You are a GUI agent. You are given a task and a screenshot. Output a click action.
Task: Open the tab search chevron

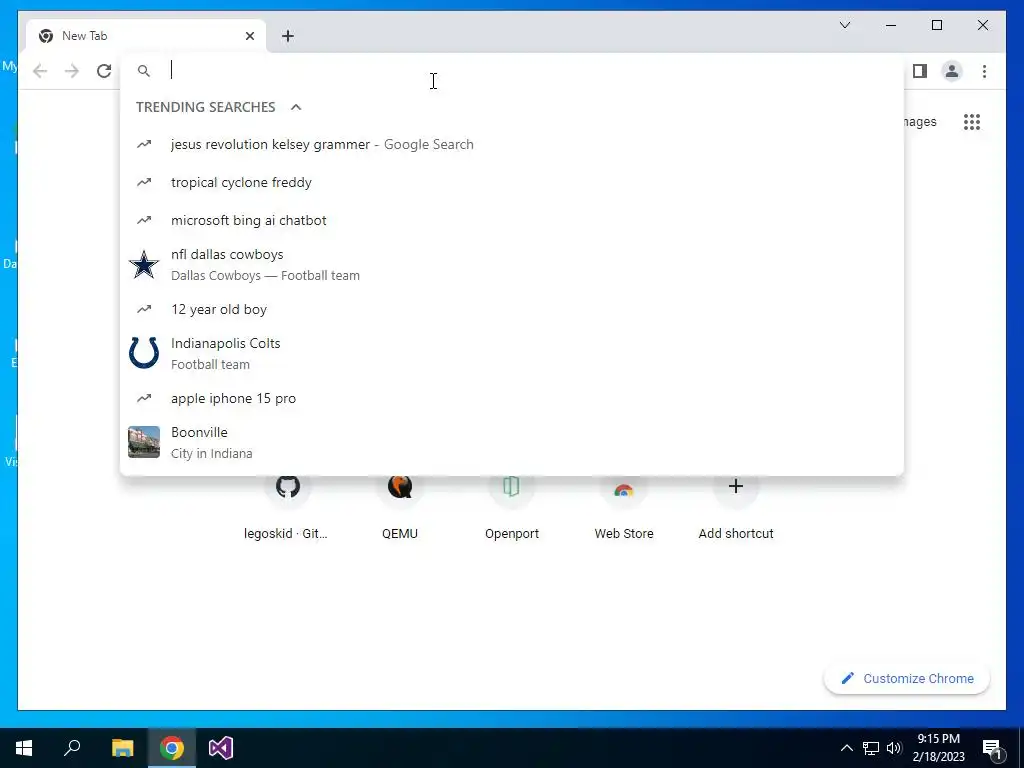point(844,25)
